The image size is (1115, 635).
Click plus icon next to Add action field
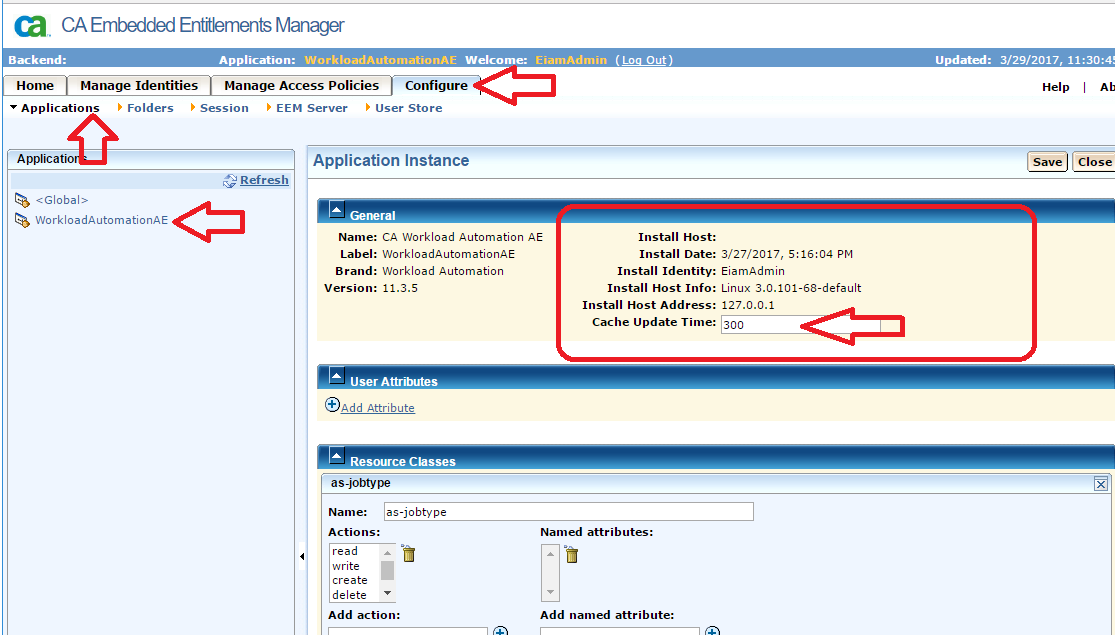[x=501, y=629]
